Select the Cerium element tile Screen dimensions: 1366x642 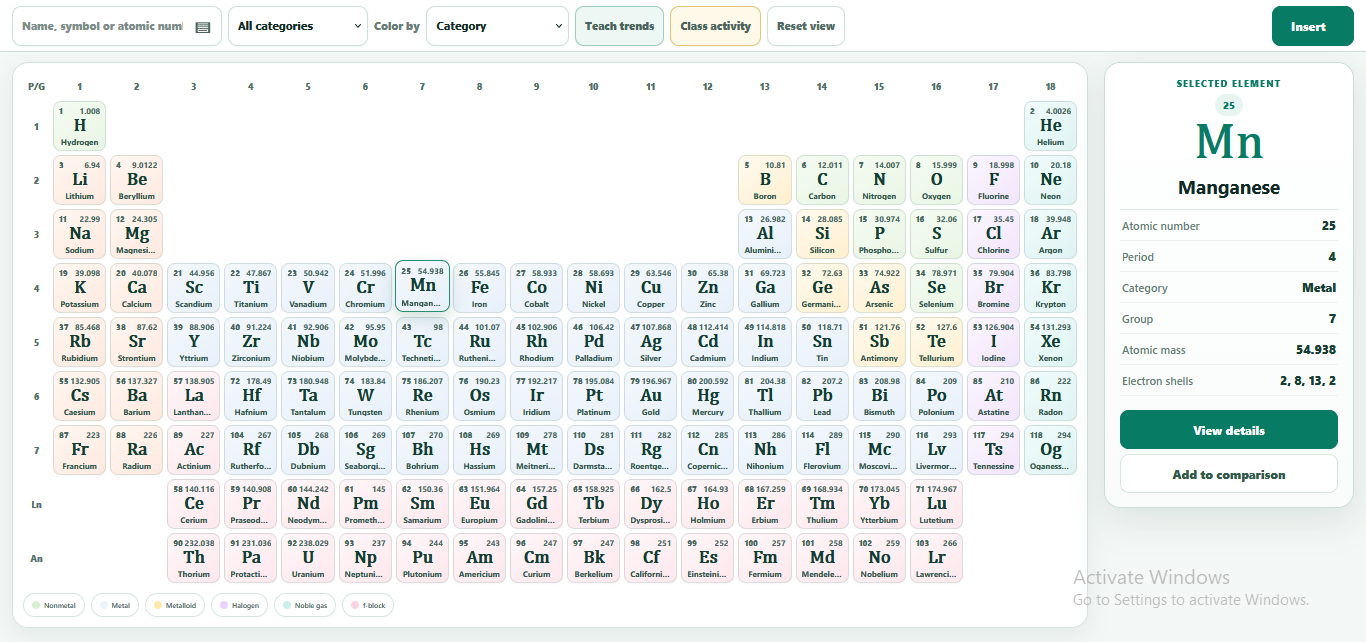194,504
